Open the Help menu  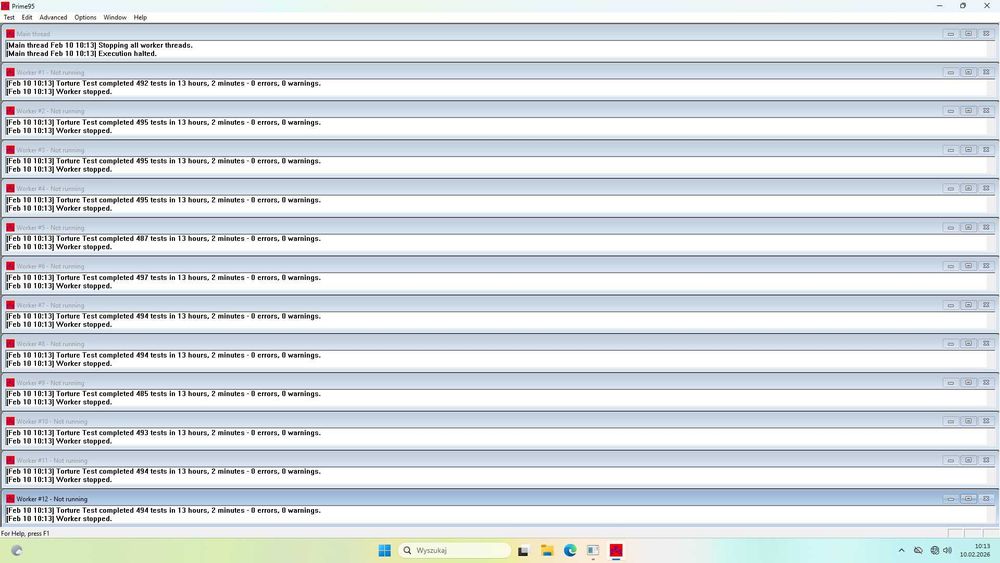[x=140, y=17]
